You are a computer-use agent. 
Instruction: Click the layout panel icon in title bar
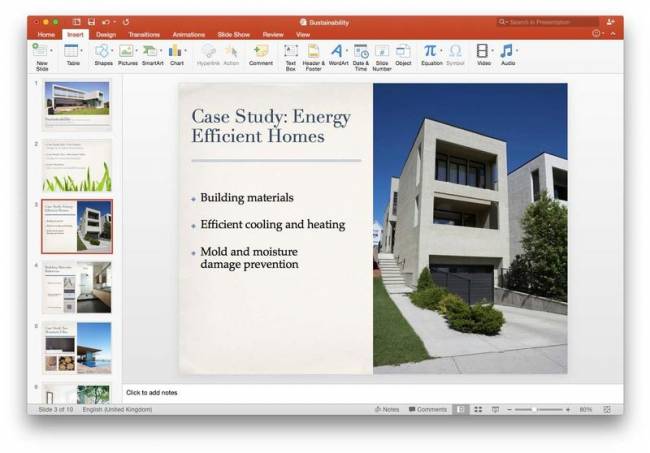point(76,22)
